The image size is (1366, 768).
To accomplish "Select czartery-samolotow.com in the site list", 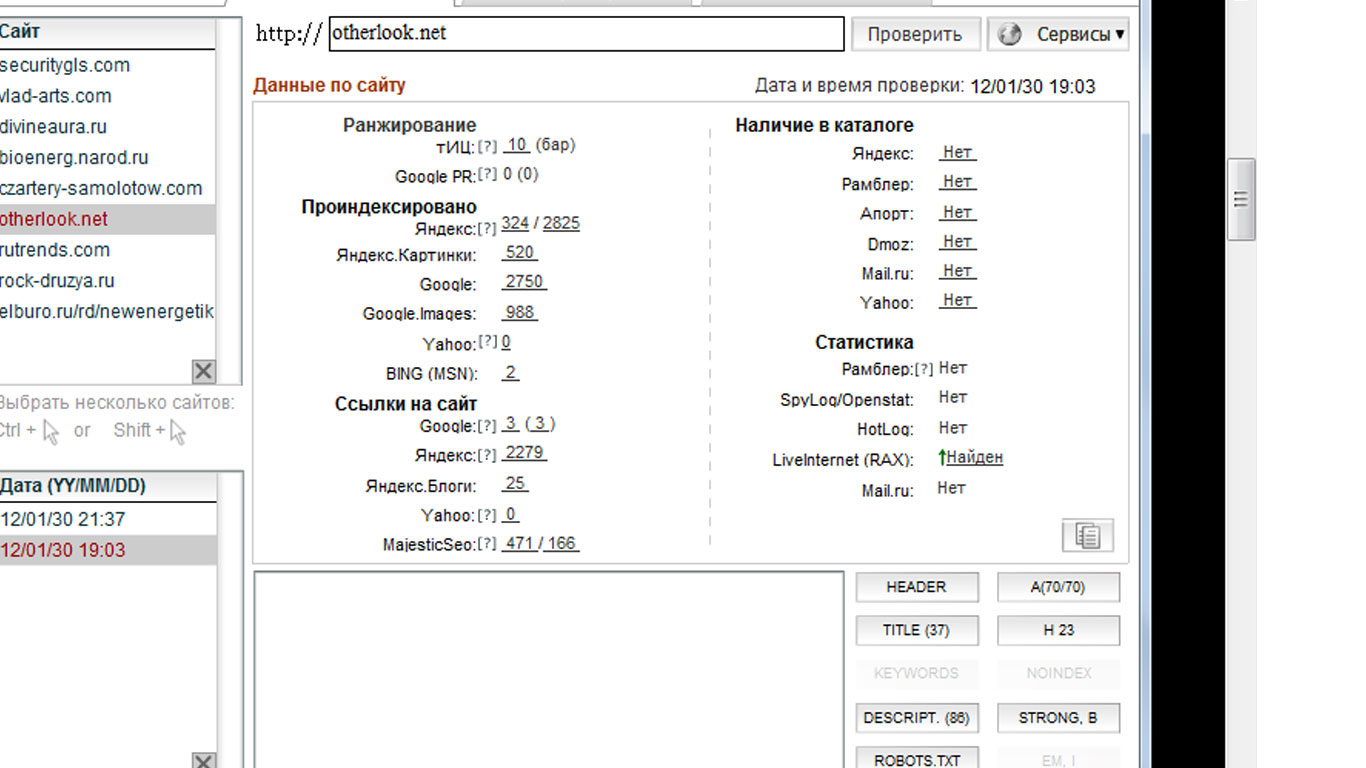I will tap(107, 189).
